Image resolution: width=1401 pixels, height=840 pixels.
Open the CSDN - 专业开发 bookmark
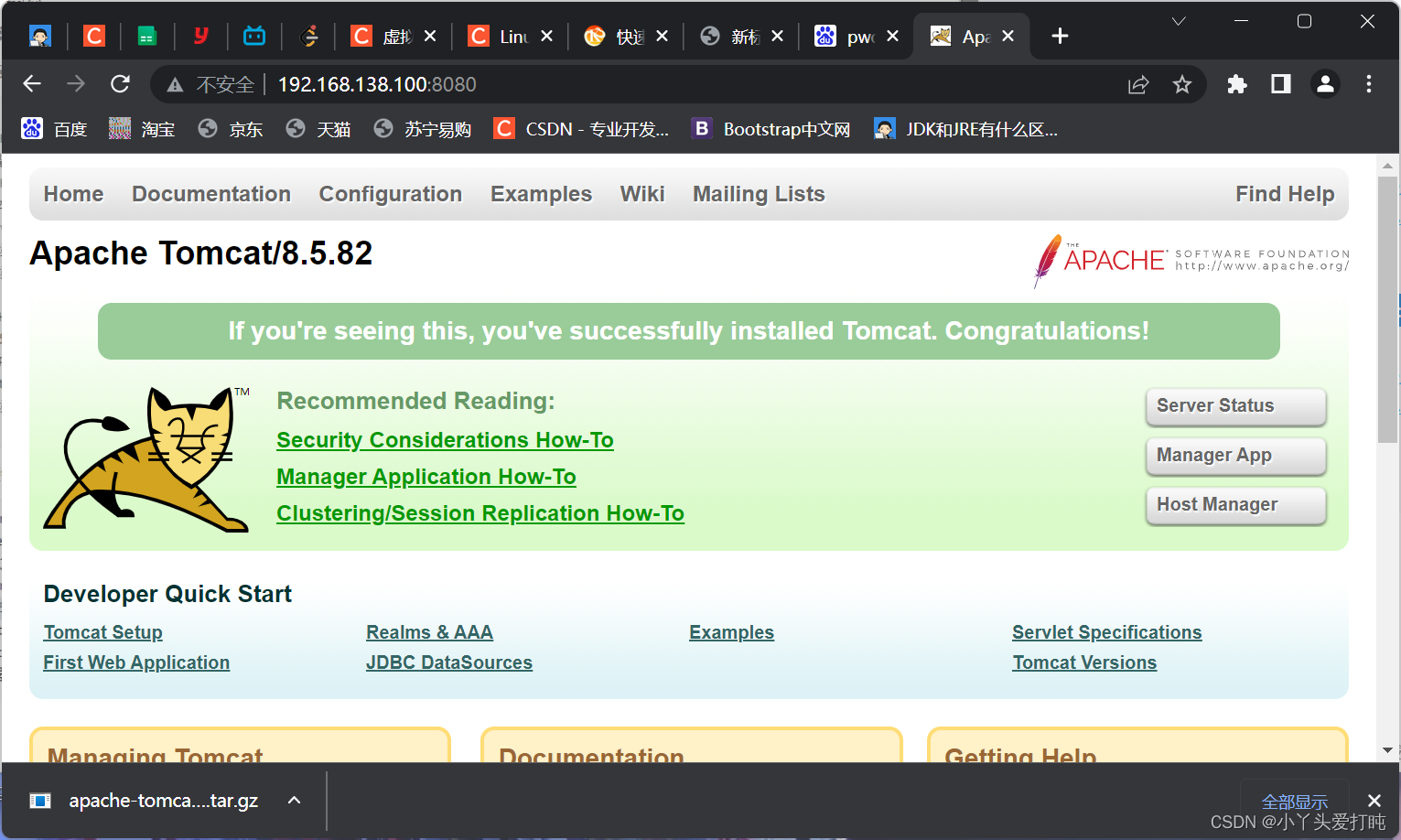click(x=581, y=129)
